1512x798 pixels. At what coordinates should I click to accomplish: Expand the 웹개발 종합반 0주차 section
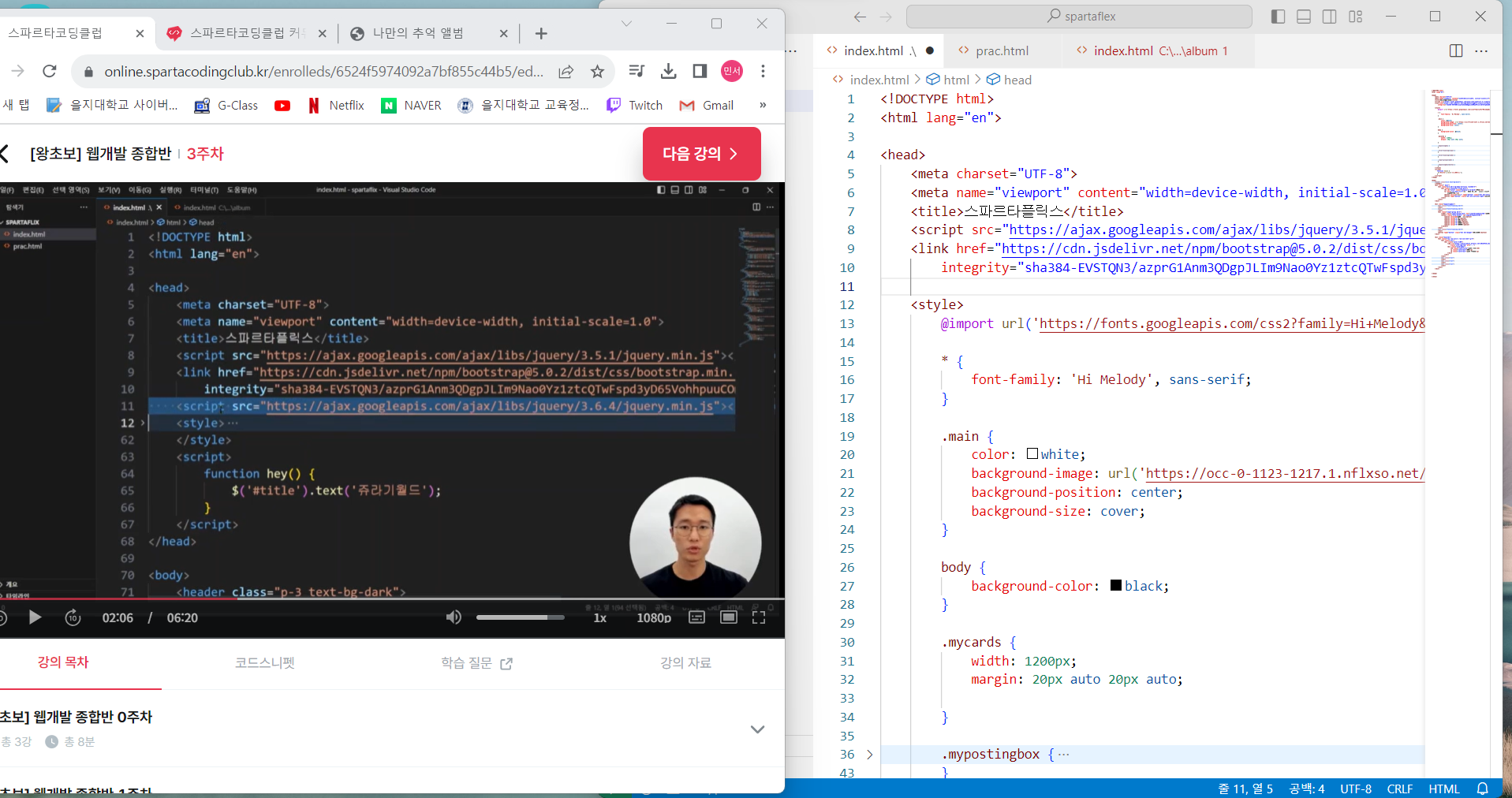(757, 729)
